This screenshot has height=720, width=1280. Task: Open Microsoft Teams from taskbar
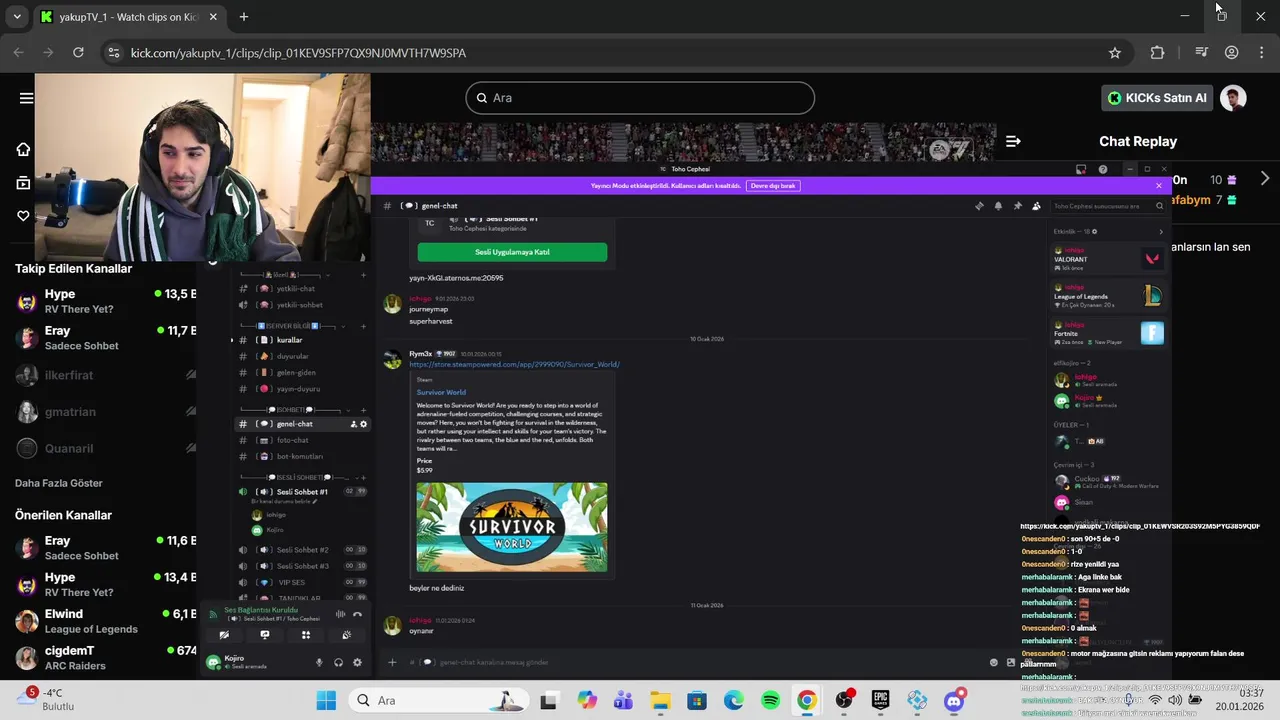623,700
